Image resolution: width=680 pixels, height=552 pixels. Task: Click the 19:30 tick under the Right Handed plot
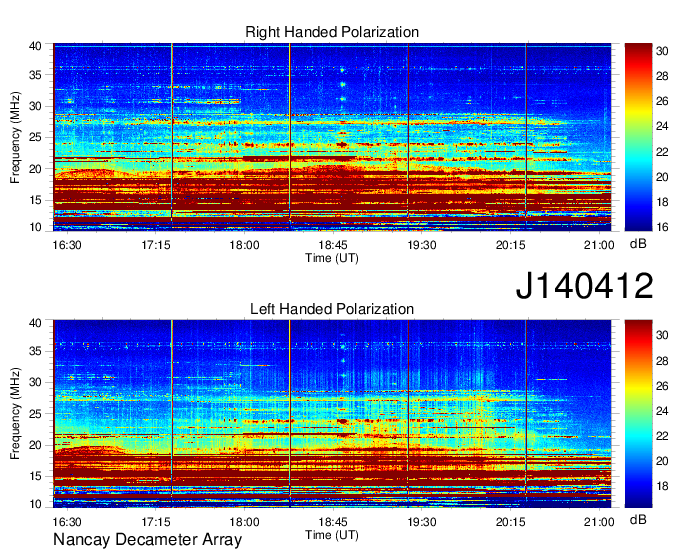point(422,245)
